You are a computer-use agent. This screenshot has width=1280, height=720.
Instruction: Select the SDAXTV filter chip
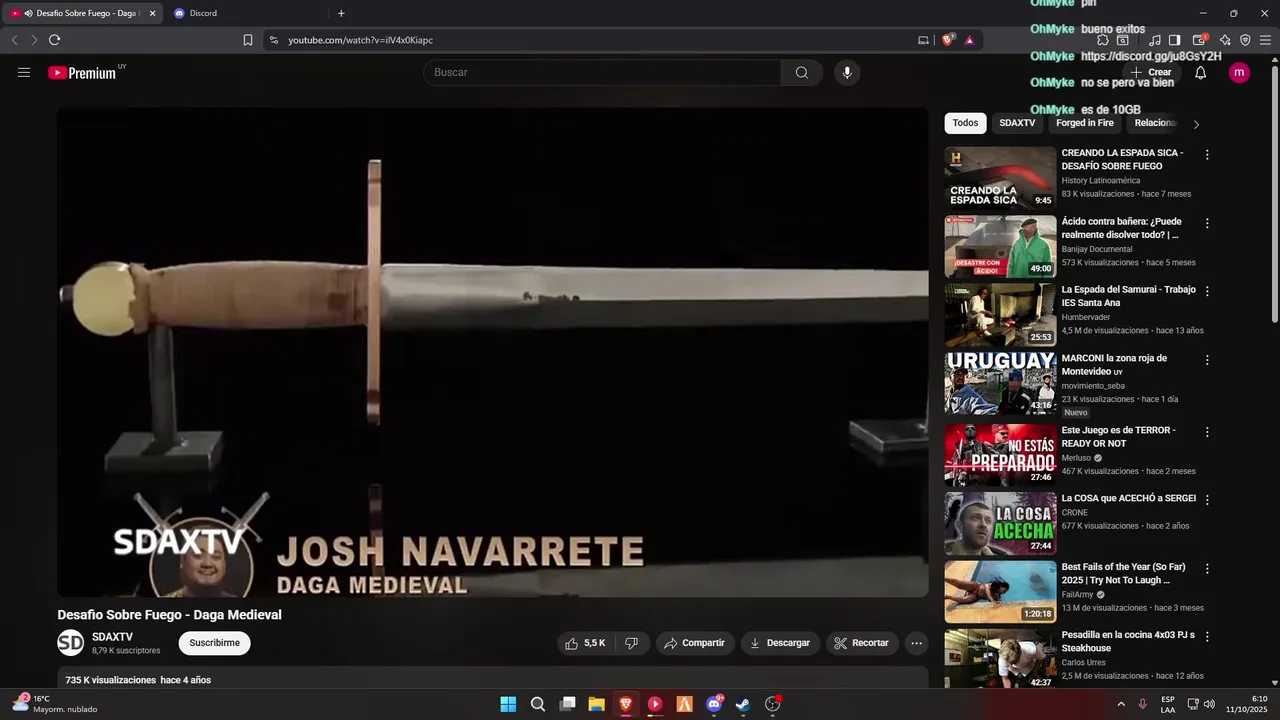[x=1017, y=123]
